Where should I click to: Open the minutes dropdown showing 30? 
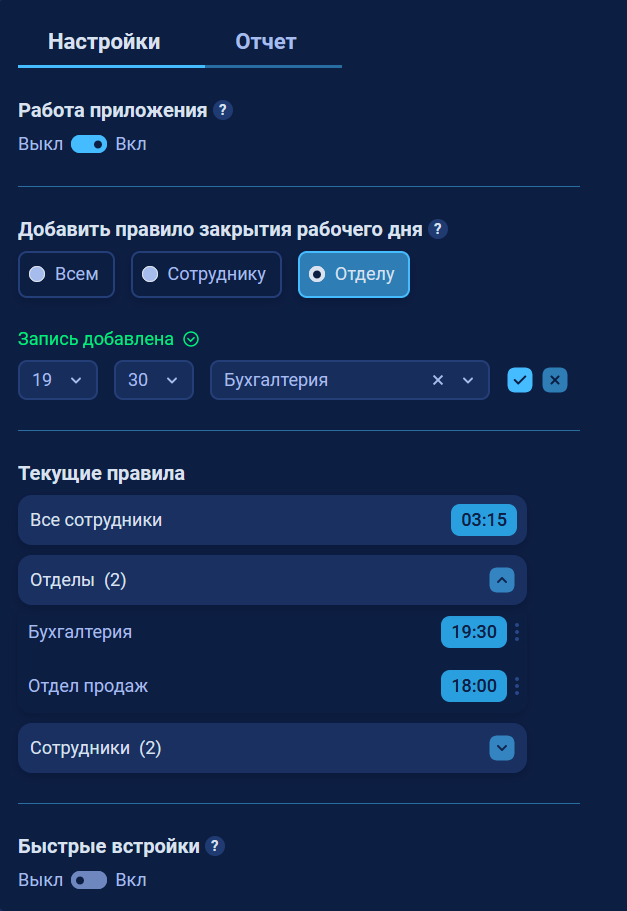(153, 380)
